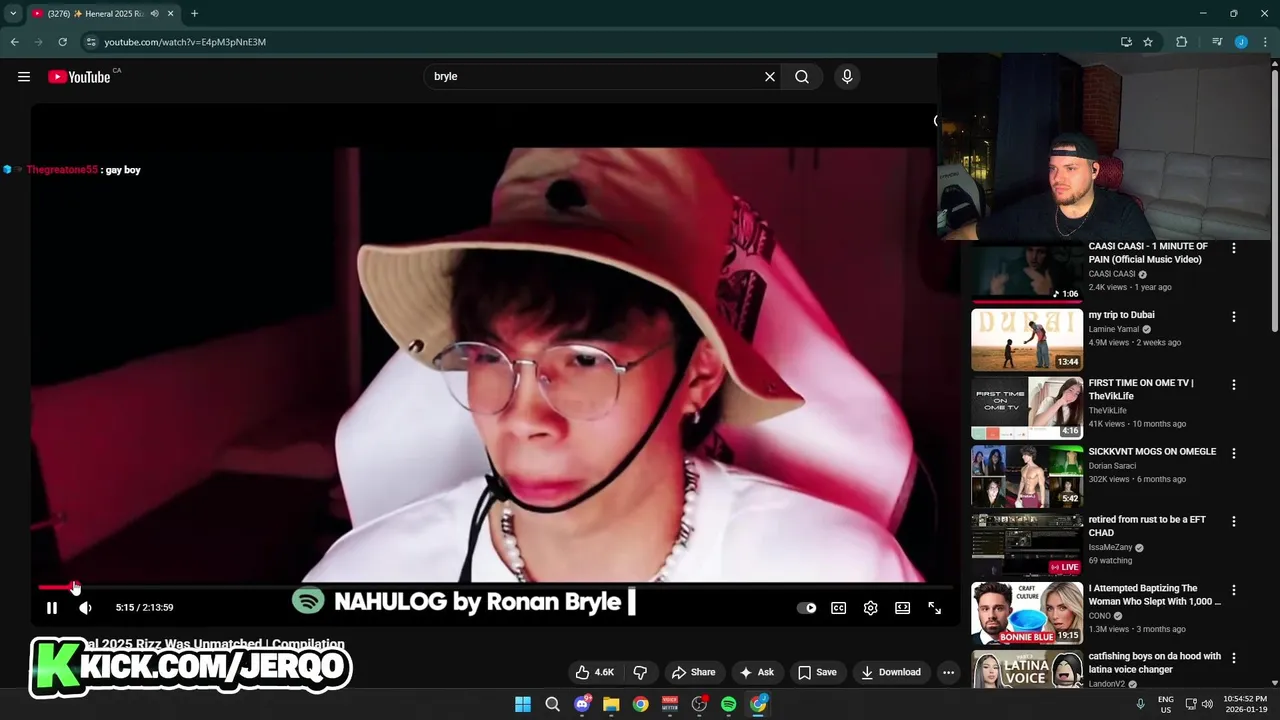Open 'I Attempted Baptizing The Woman' video
1280x720 pixels.
(1027, 613)
